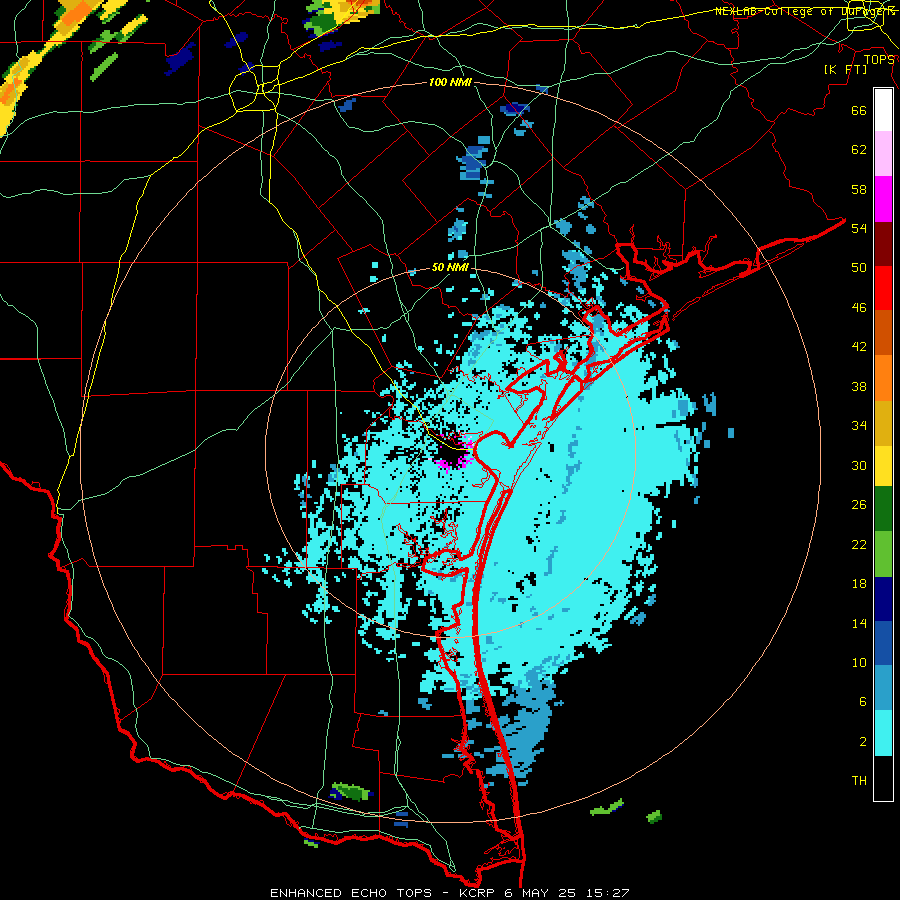
Task: Click legend value '22'
Action: point(859,544)
